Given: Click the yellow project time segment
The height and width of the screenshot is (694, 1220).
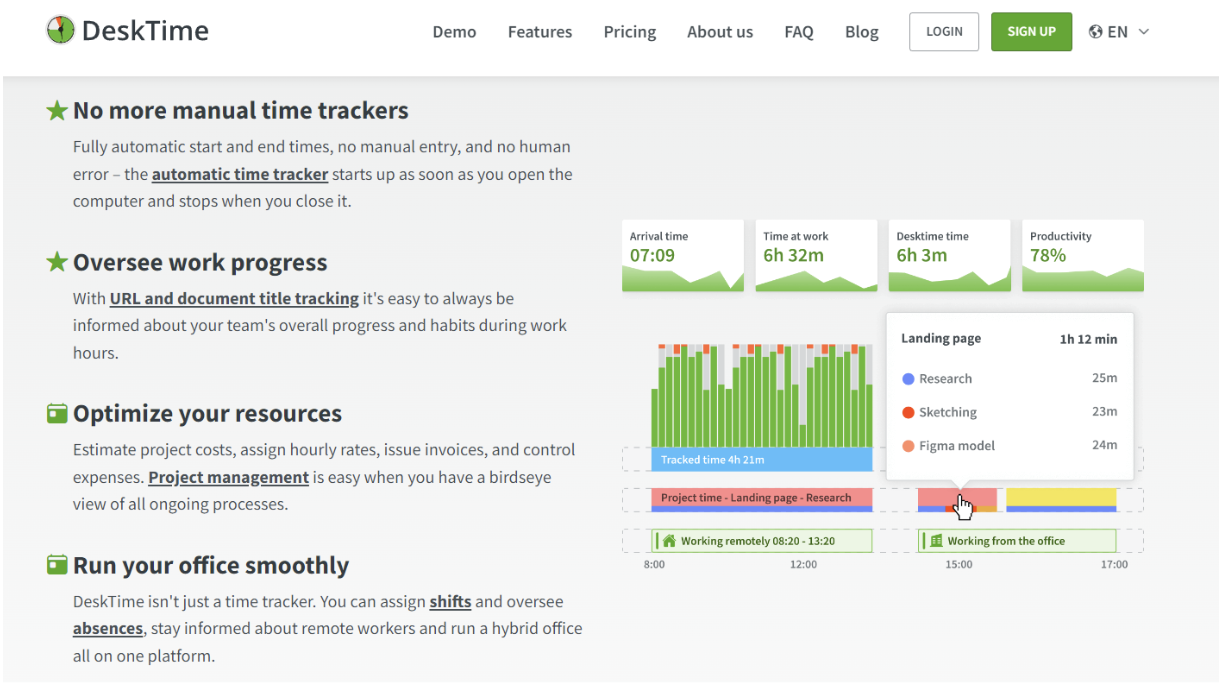Looking at the screenshot, I should [x=1061, y=498].
